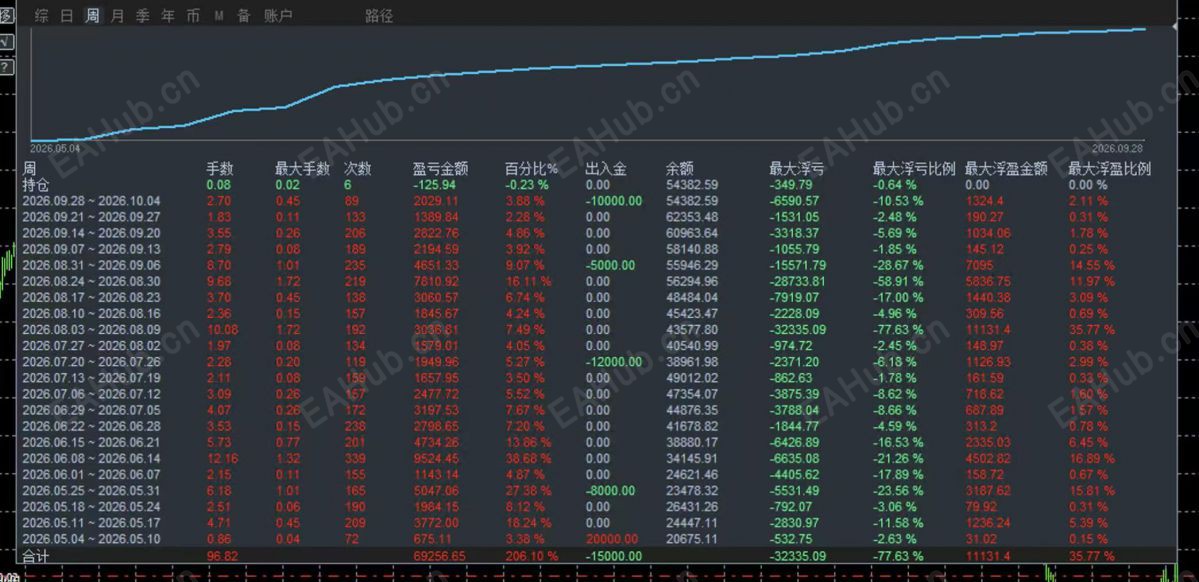The height and width of the screenshot is (582, 1199).
Task: Open the 币 currency tab
Action: tap(193, 15)
